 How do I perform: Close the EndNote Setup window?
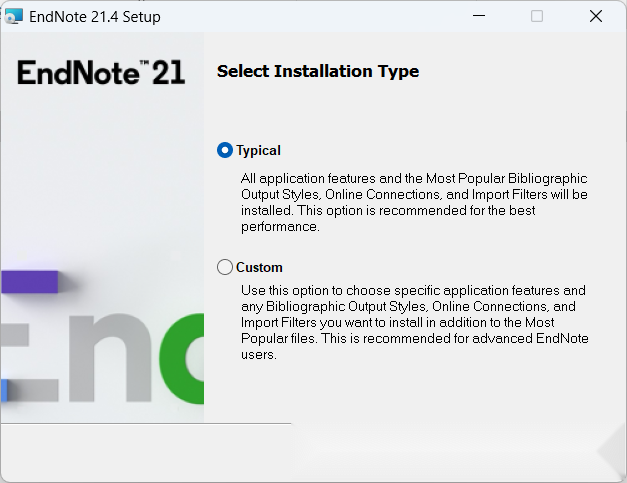click(x=596, y=17)
